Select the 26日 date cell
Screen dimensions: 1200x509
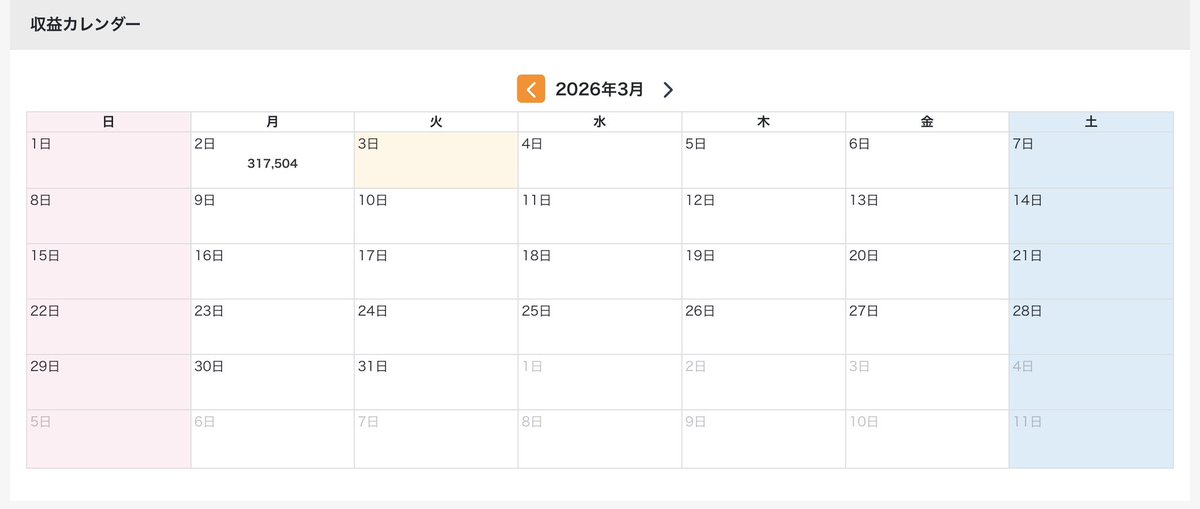coord(764,327)
